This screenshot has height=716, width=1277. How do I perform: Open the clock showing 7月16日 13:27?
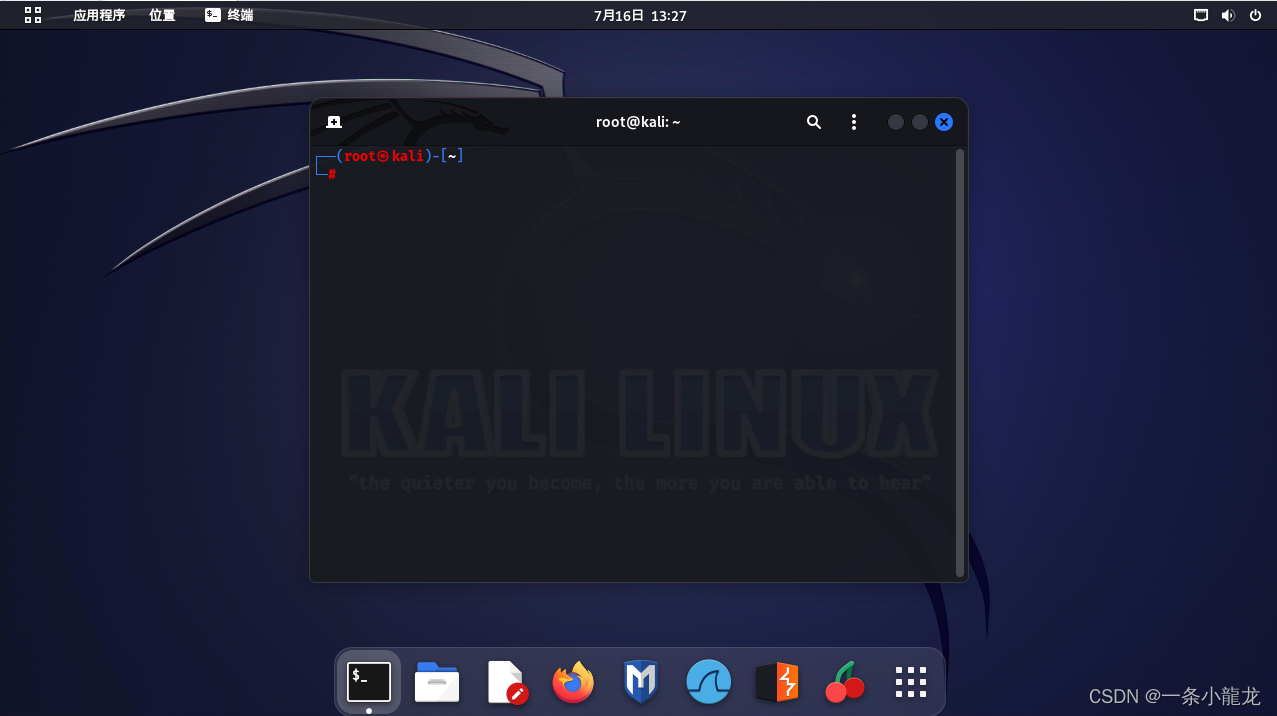click(x=640, y=15)
